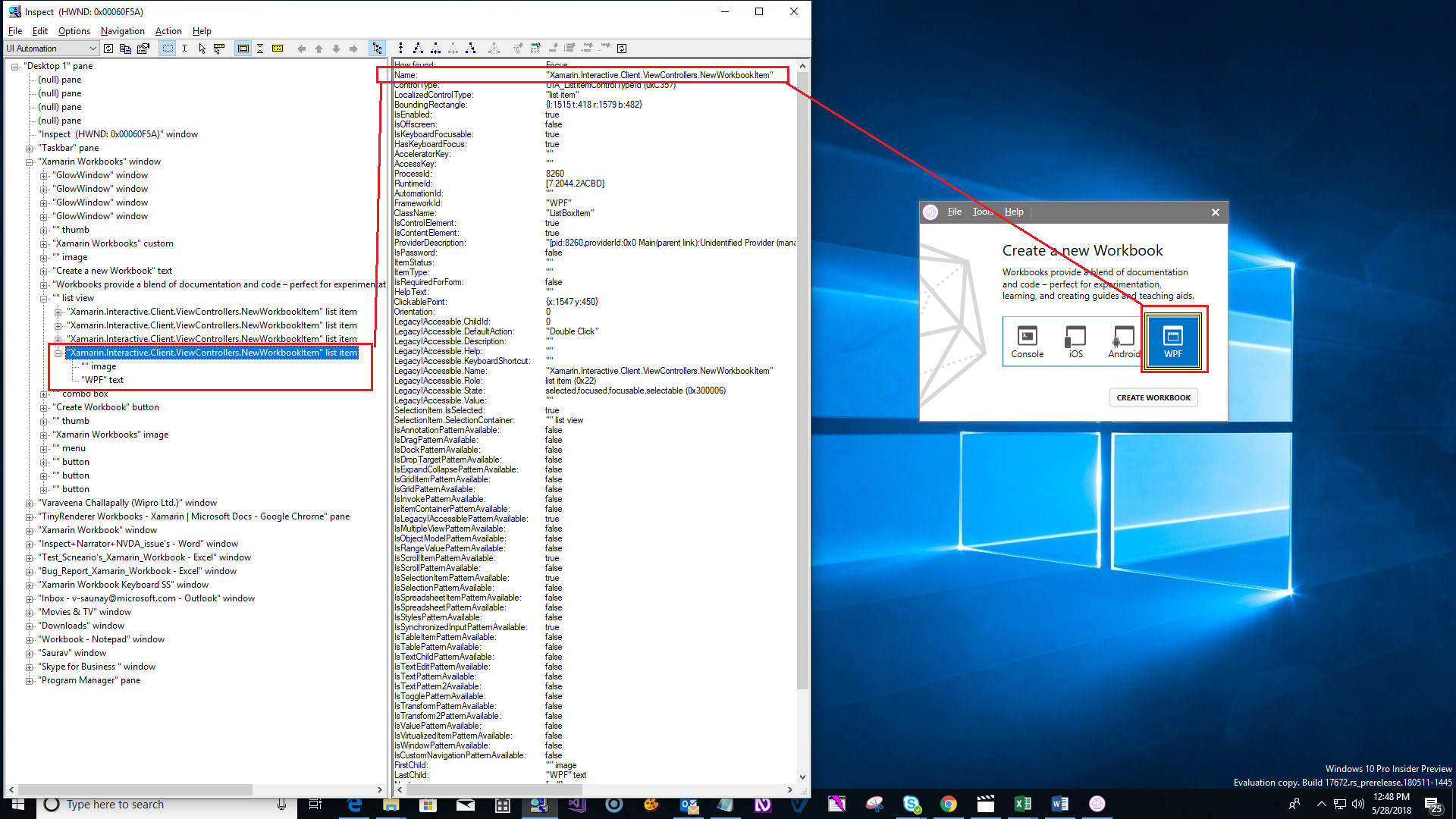Toggle the Show Information Tooltip button
Viewport: 1456px width, 819px height.
(x=278, y=49)
